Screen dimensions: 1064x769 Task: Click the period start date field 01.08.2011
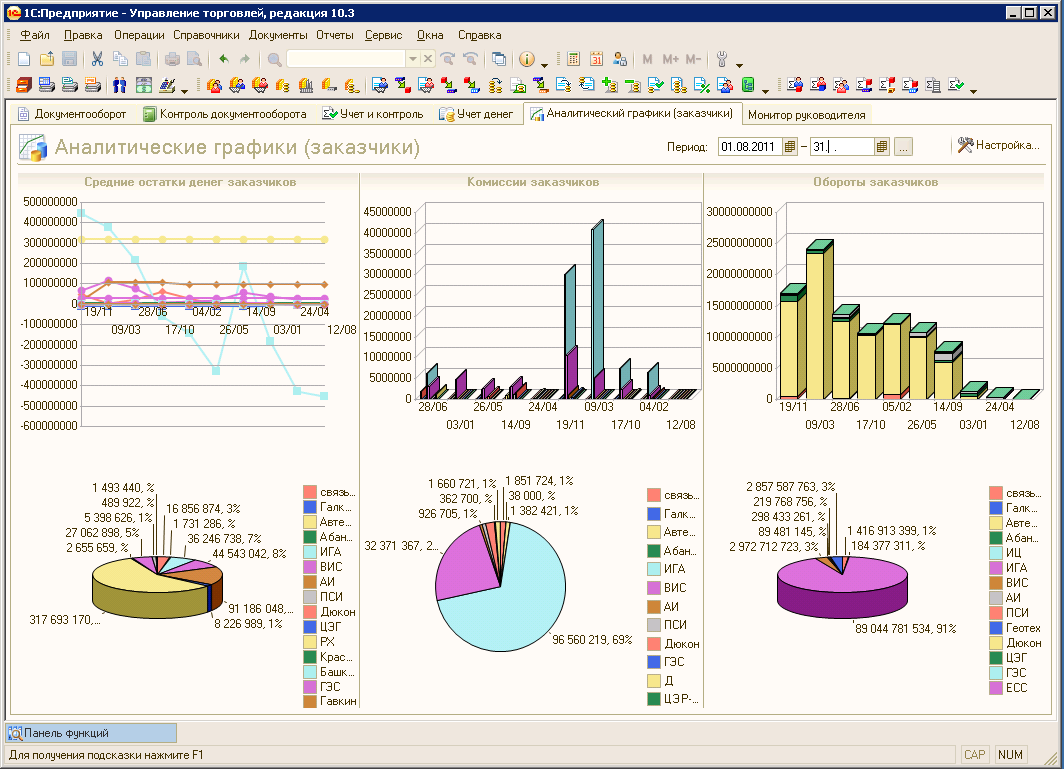[x=750, y=147]
